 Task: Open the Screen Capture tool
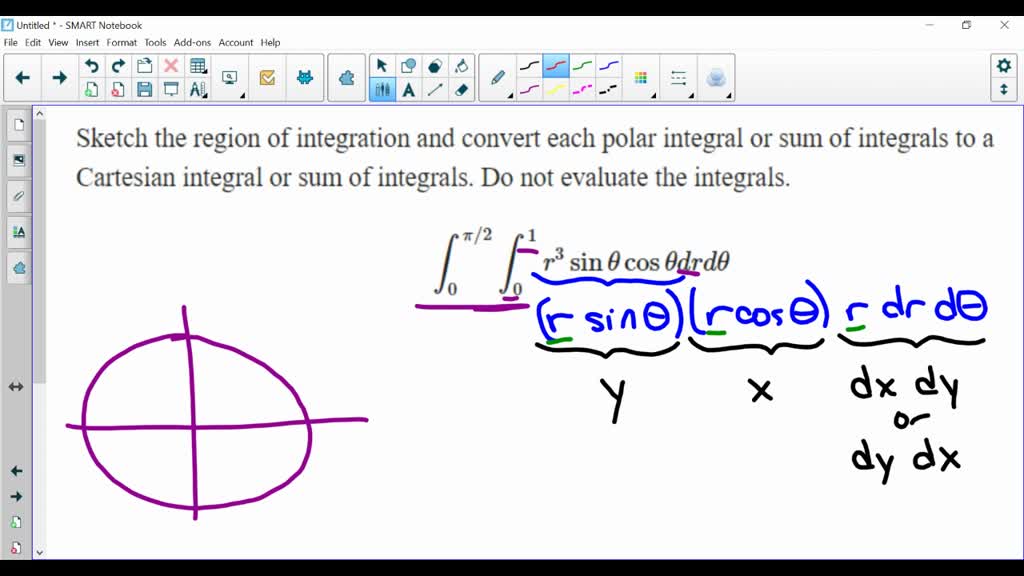click(228, 76)
